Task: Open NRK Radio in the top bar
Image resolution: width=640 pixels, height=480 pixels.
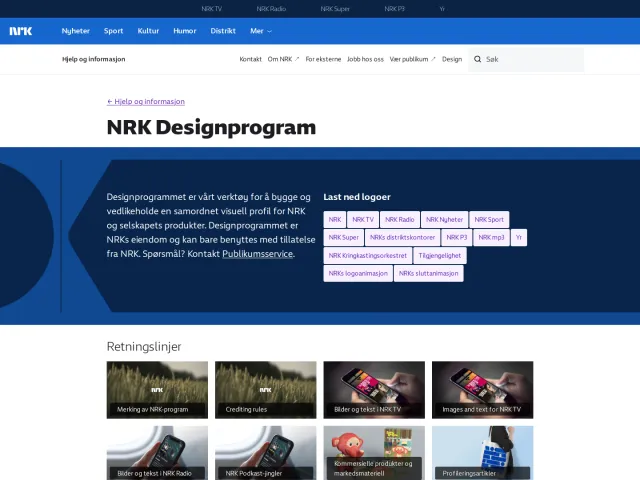Action: (x=271, y=9)
